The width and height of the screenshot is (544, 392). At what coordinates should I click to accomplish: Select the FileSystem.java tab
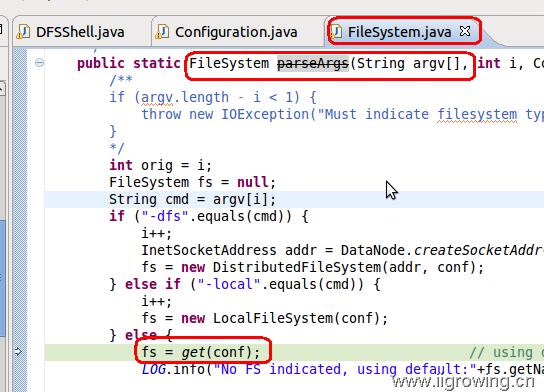(399, 32)
